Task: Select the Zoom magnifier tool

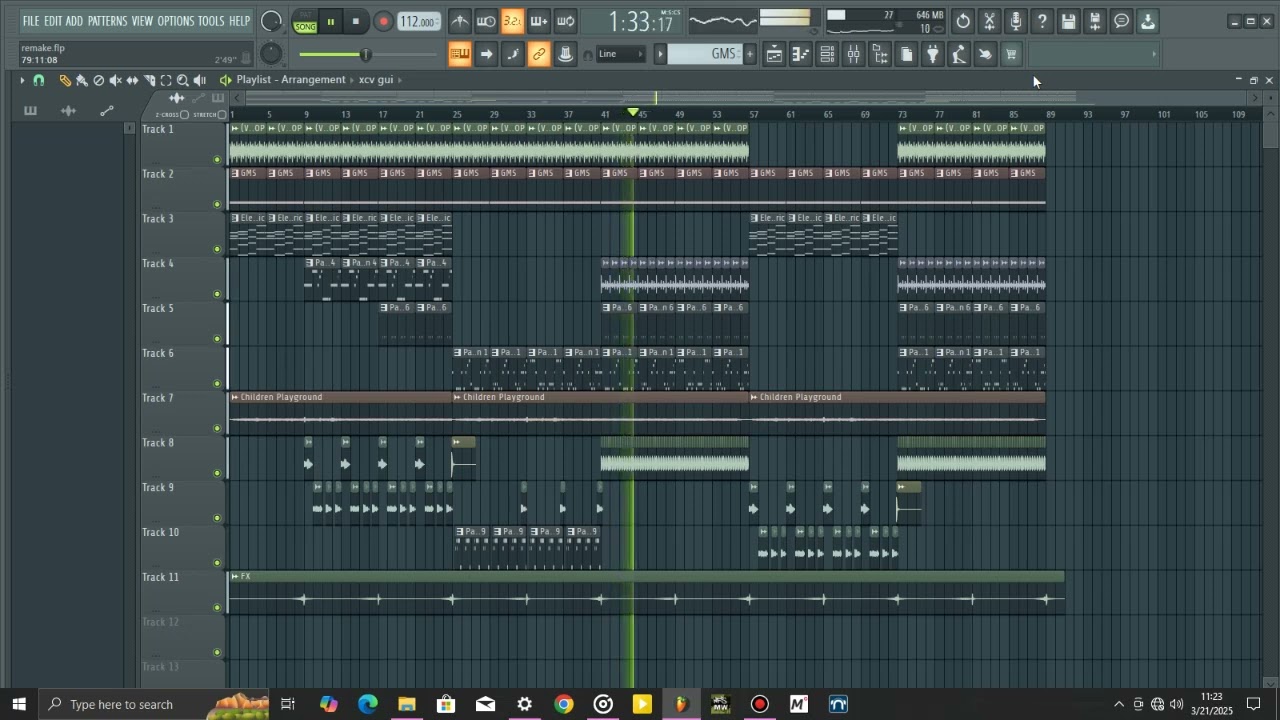Action: [183, 80]
